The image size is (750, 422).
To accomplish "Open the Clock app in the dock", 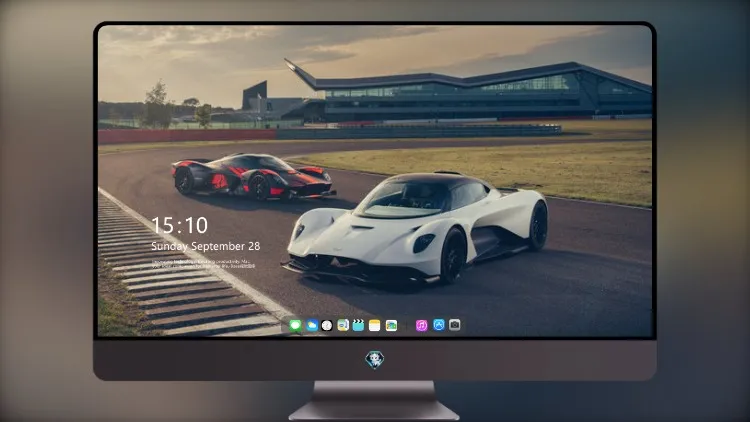I will coord(327,325).
